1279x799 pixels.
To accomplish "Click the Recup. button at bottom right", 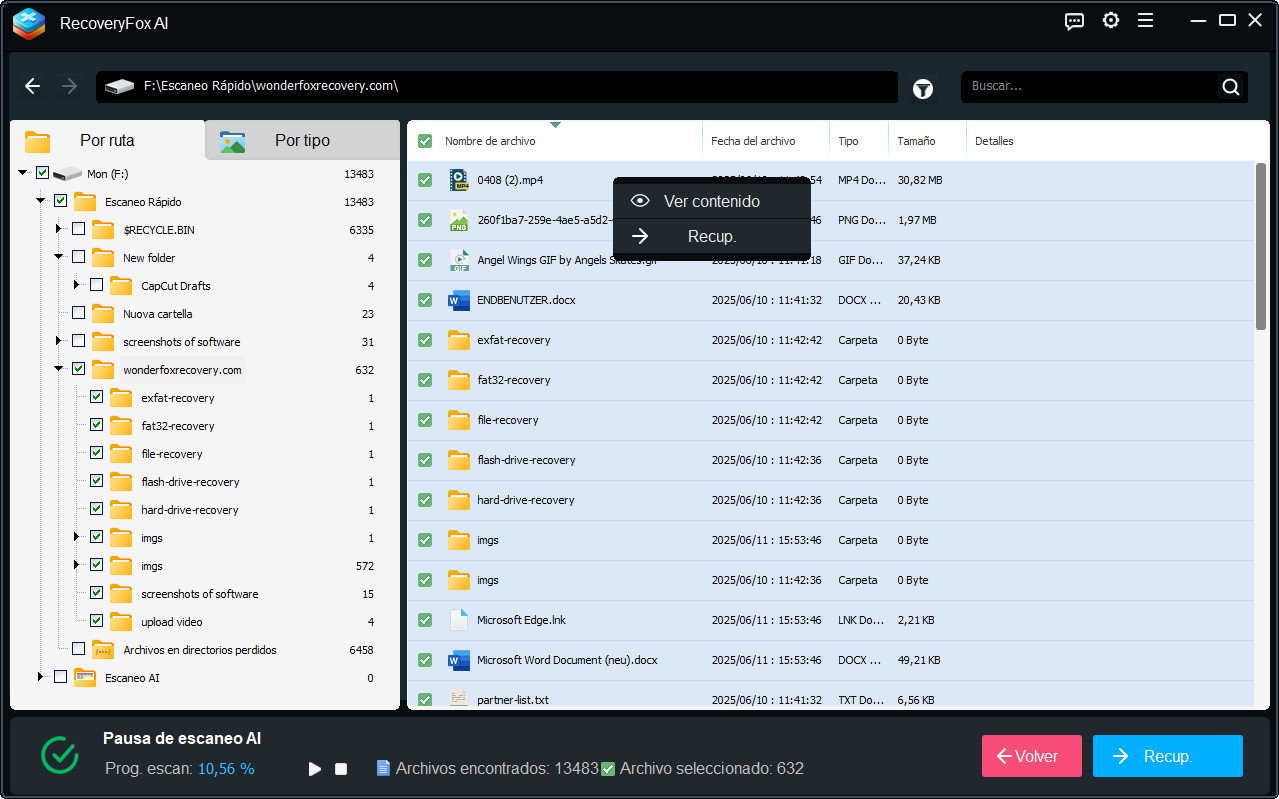I will pos(1167,756).
